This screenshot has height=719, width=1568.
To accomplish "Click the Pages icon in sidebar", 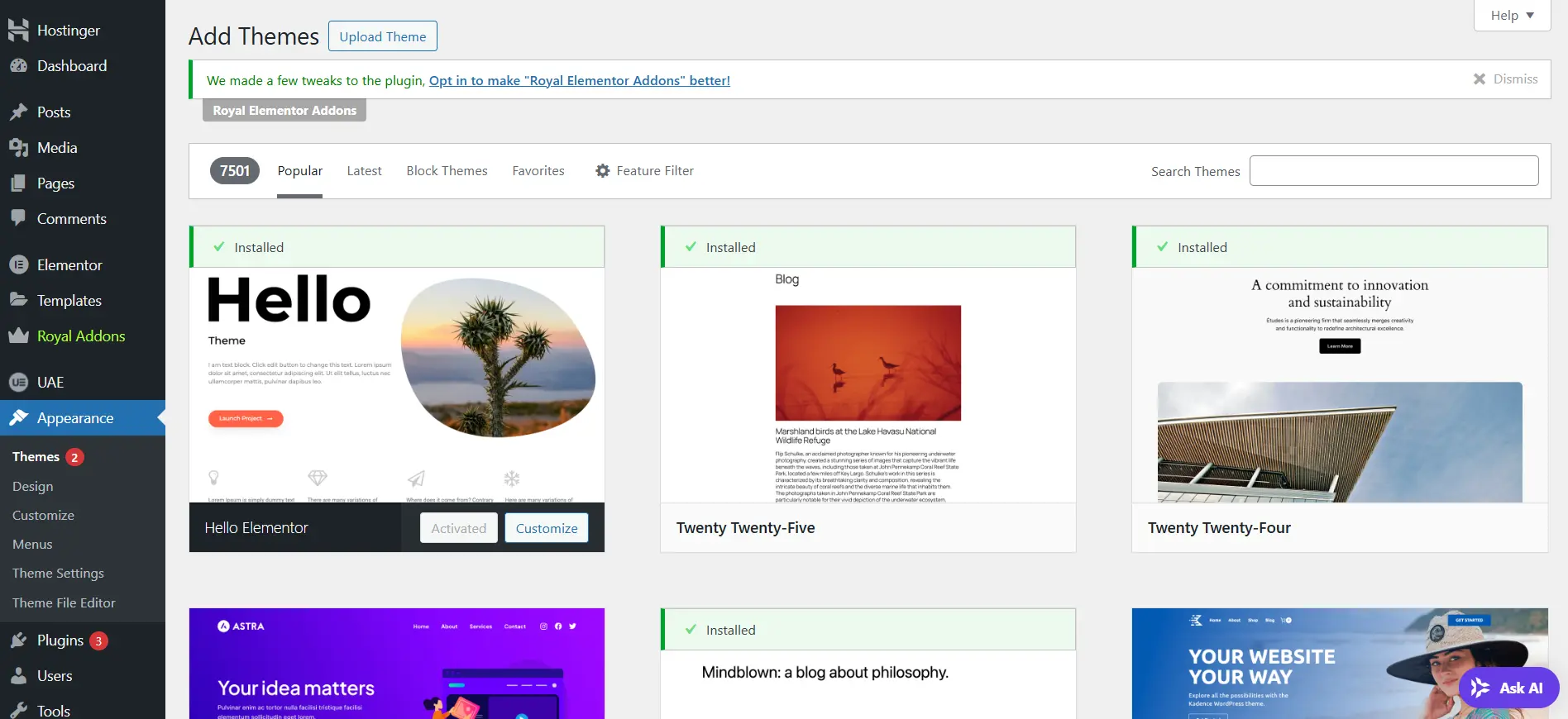I will (x=18, y=183).
